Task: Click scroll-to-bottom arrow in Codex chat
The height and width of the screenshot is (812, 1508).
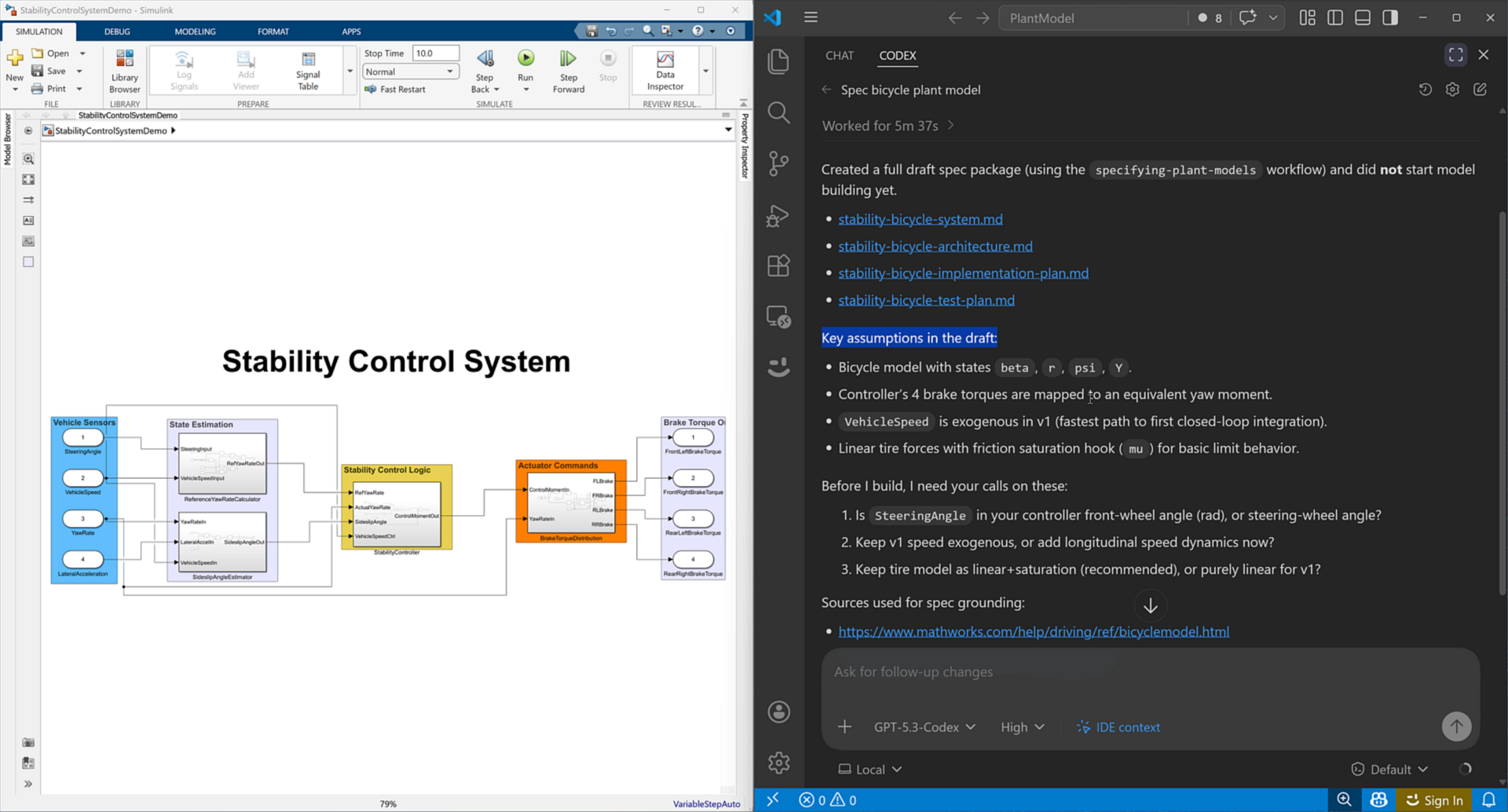Action: 1150,606
